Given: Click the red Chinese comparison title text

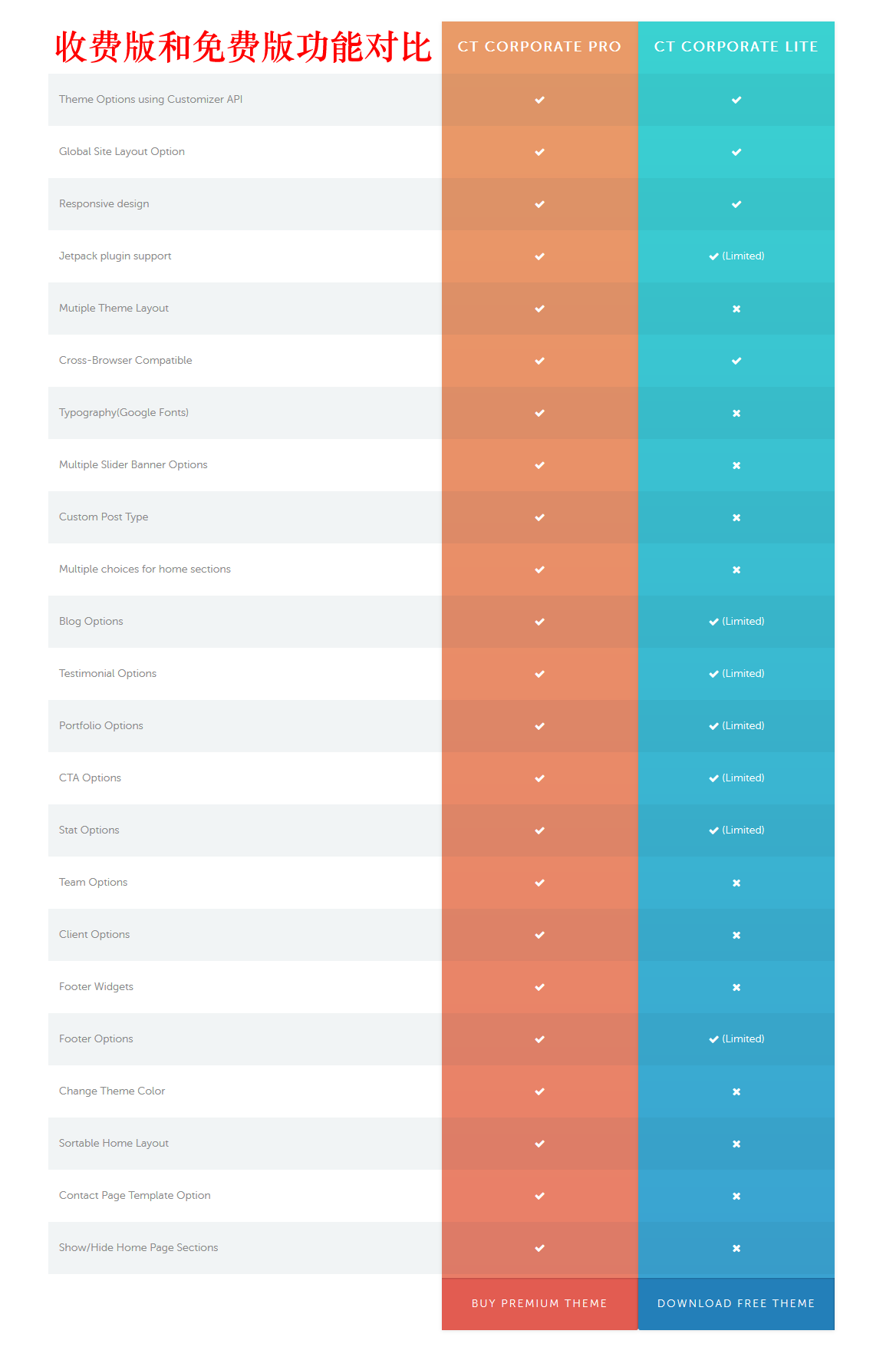Looking at the screenshot, I should coord(242,47).
